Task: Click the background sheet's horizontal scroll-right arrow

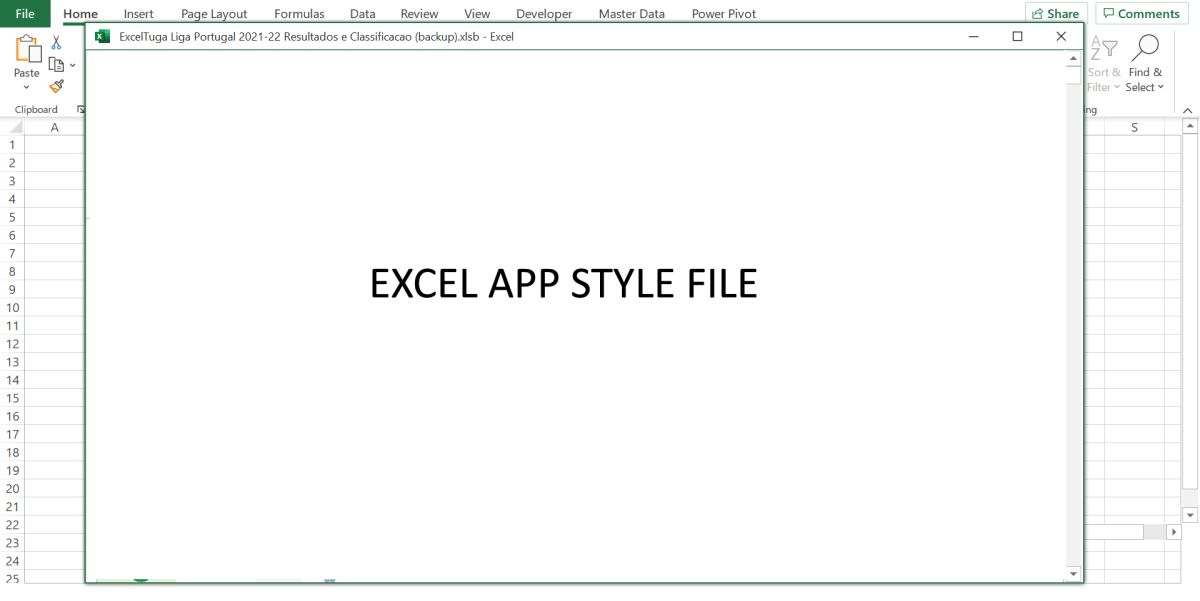Action: point(1174,533)
